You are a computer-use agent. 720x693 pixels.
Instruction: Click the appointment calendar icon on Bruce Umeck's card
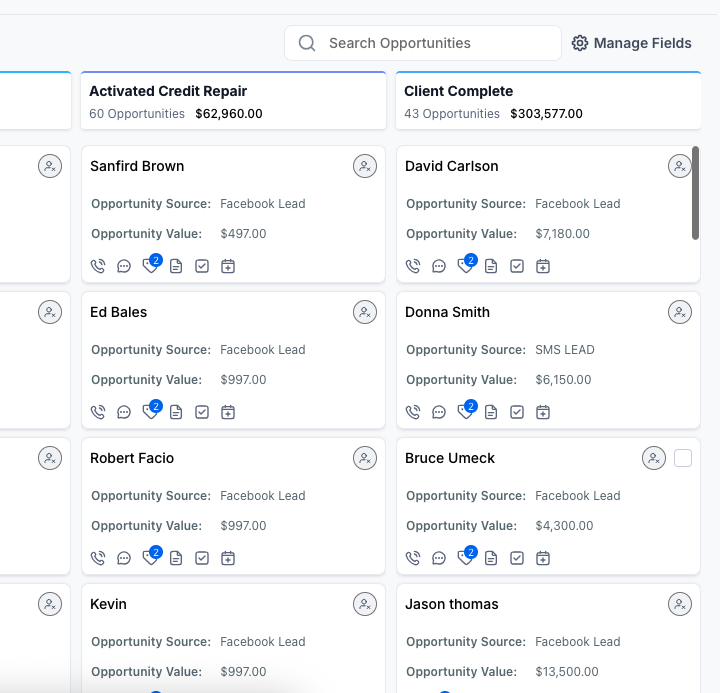[x=543, y=558]
